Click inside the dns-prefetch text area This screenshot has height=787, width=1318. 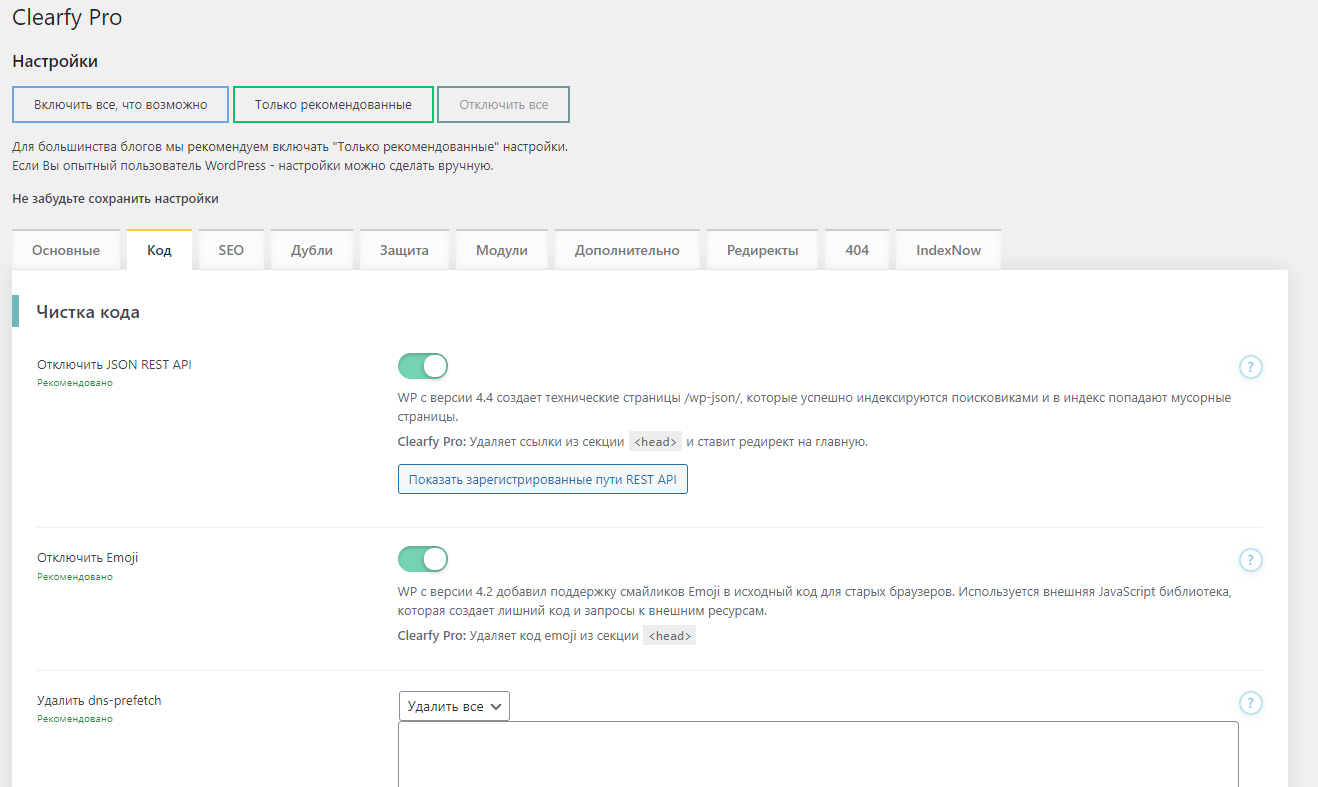tap(818, 754)
